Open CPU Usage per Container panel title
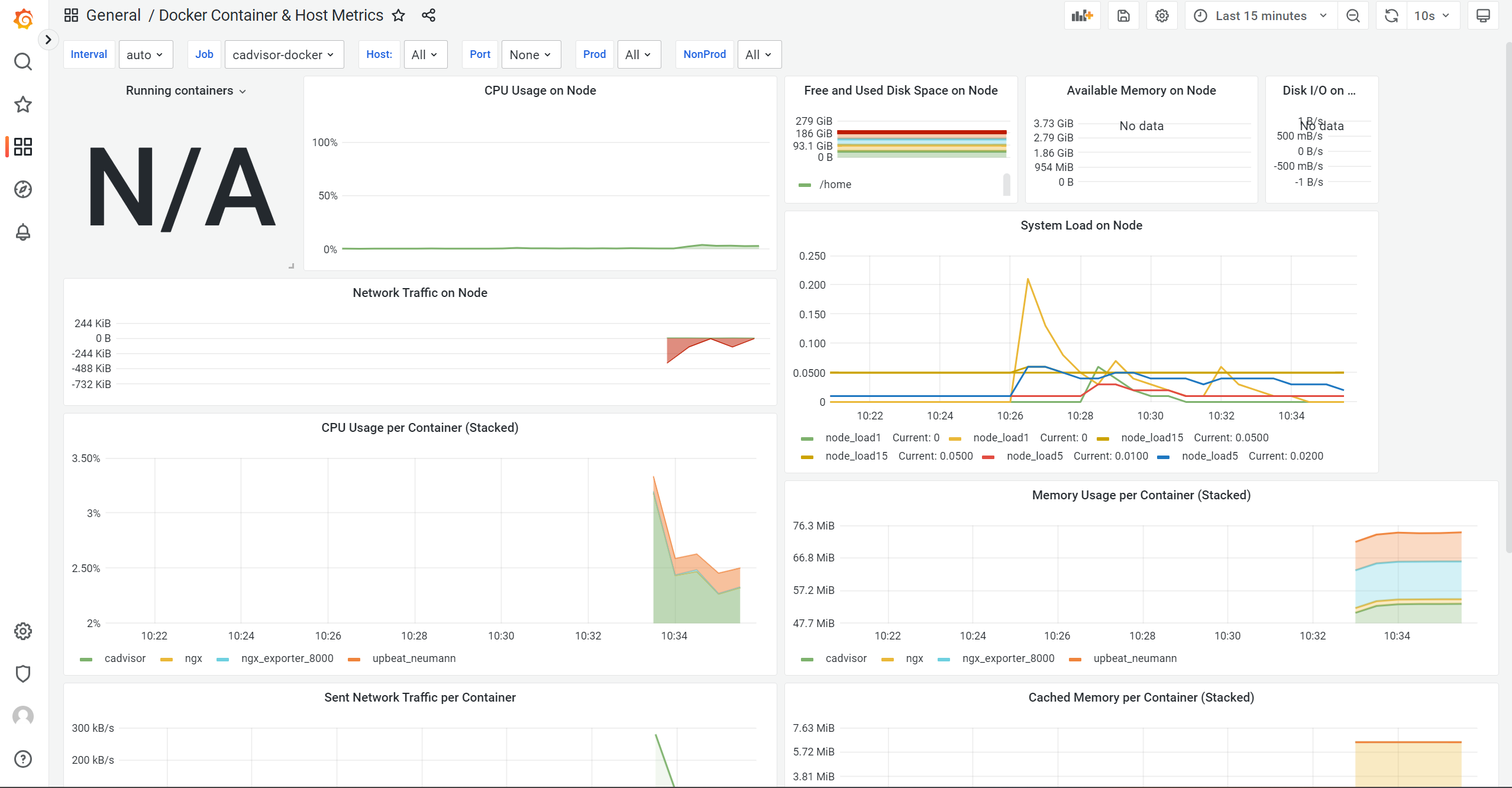 pos(420,428)
